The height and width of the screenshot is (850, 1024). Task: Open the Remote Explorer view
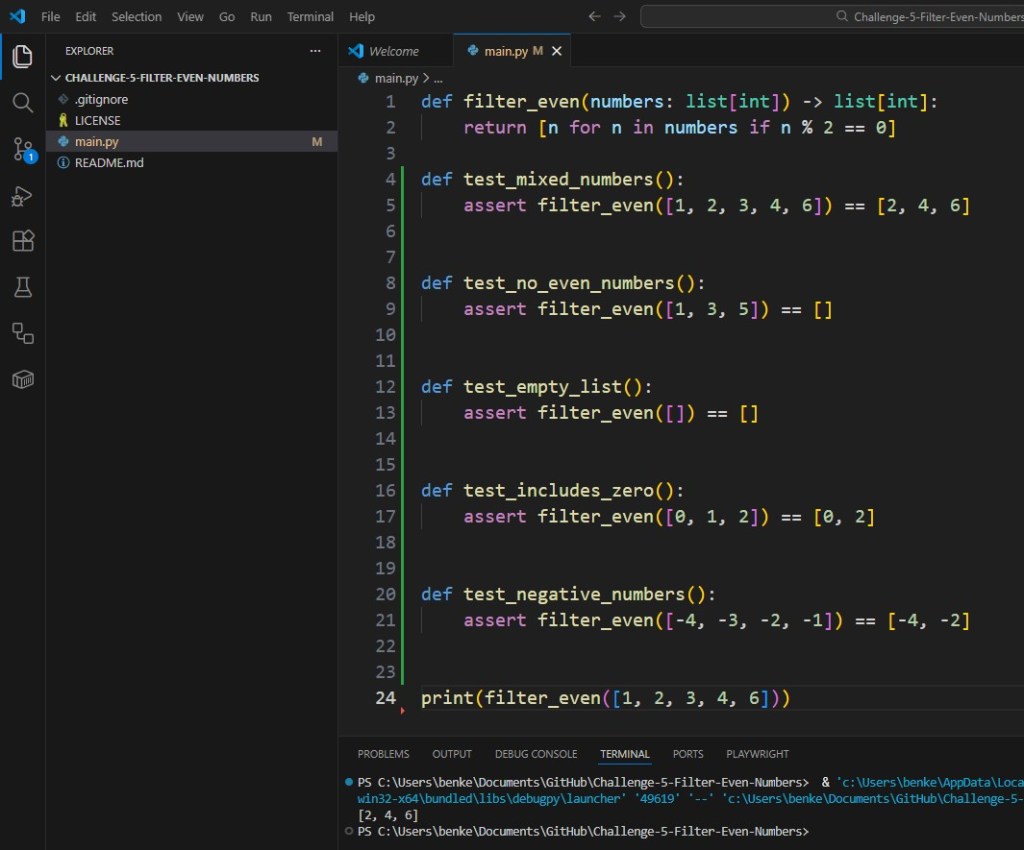point(22,333)
